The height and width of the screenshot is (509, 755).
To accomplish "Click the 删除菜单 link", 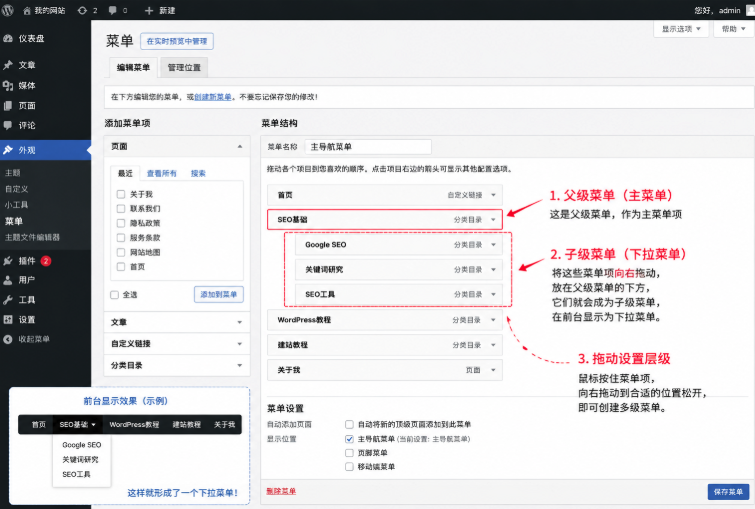I will (281, 491).
